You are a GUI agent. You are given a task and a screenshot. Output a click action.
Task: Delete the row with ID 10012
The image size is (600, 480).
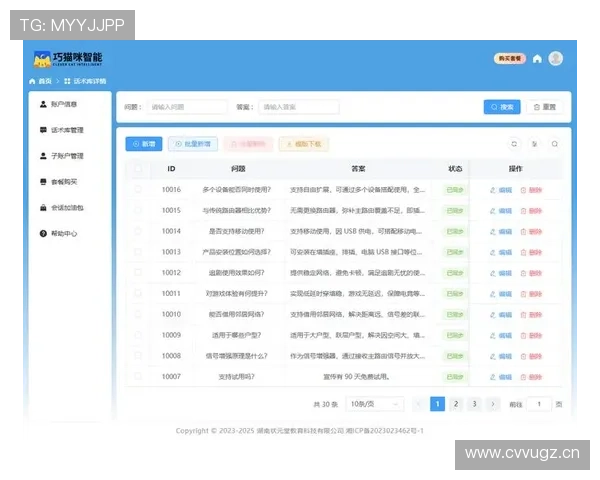pyautogui.click(x=531, y=273)
